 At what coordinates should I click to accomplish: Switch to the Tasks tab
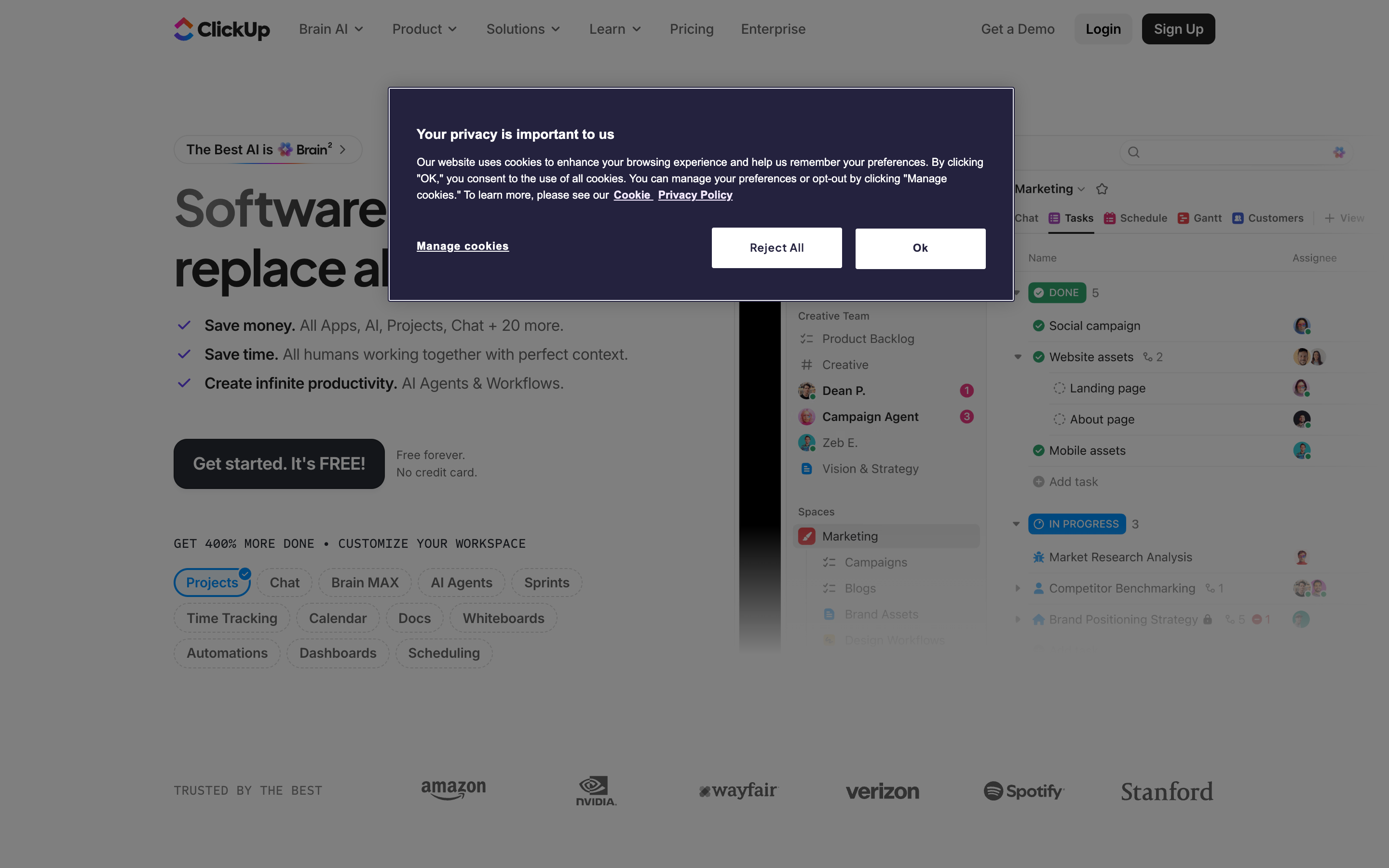tap(1071, 218)
